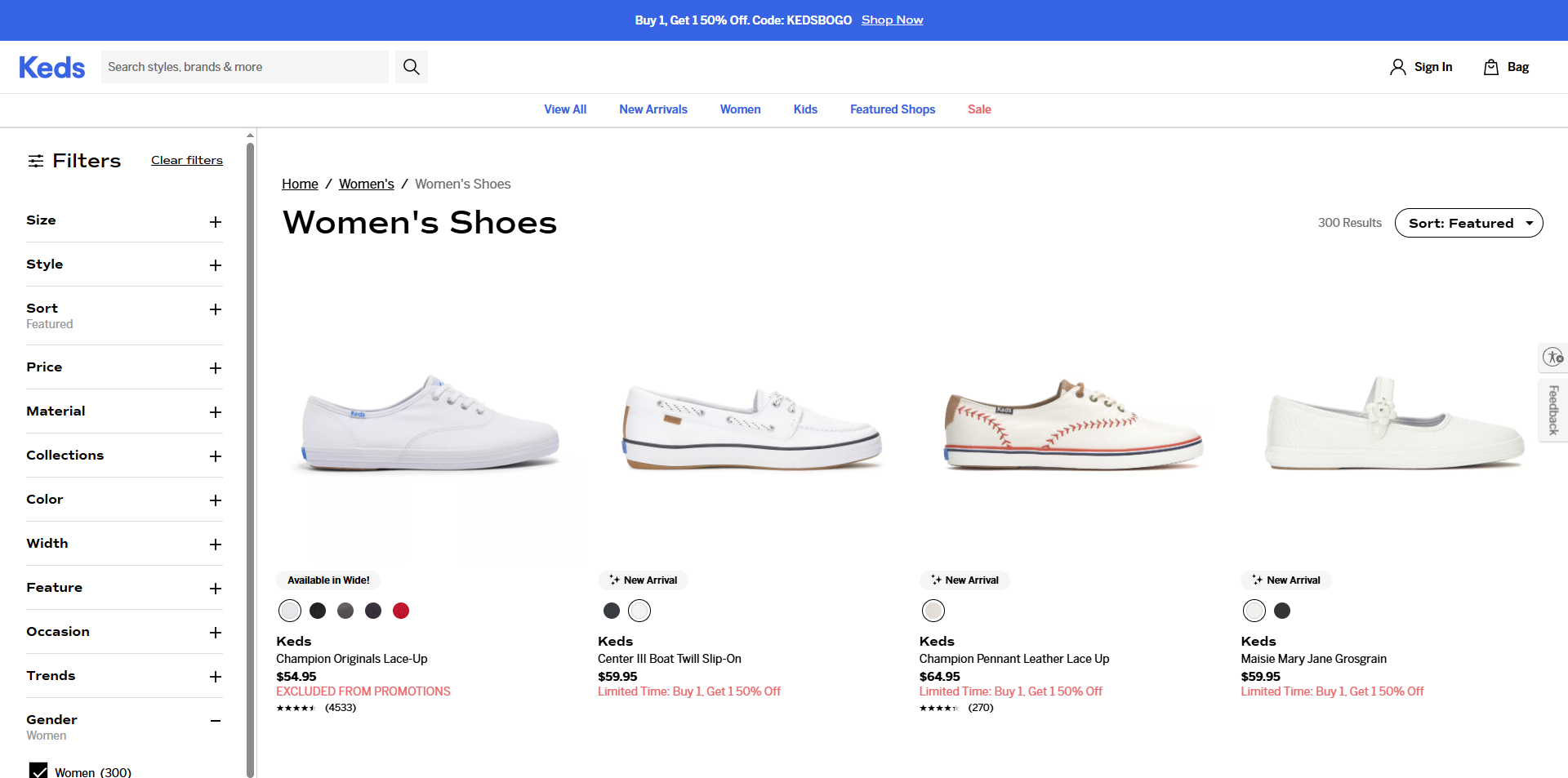Screen dimensions: 1568x778
Task: Open the Featured Shops nav item
Action: coord(892,109)
